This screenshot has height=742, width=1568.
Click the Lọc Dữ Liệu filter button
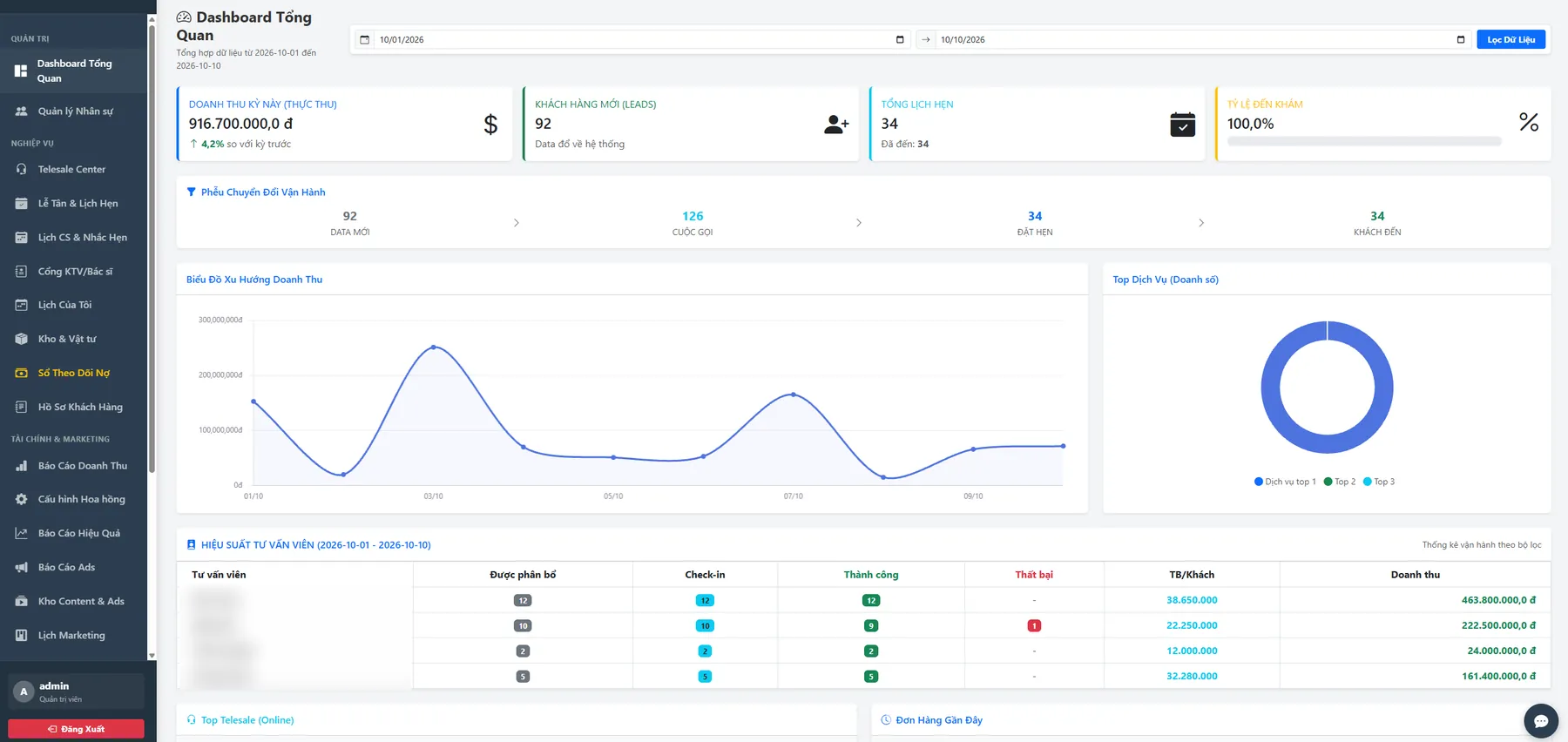(1511, 39)
